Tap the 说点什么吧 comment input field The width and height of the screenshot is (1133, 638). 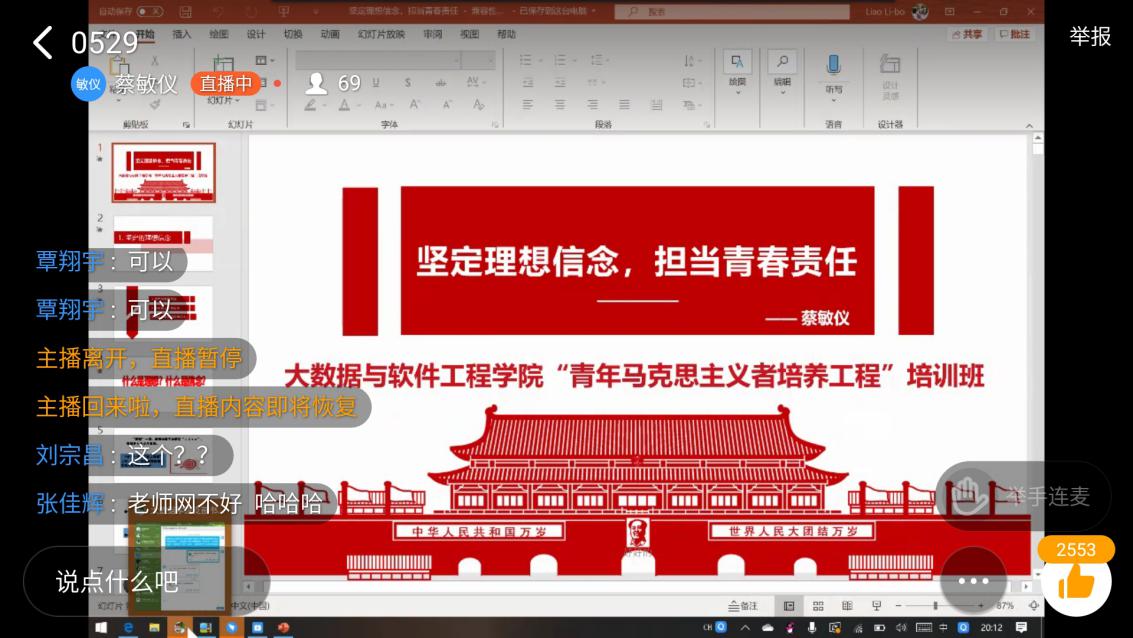coord(117,581)
